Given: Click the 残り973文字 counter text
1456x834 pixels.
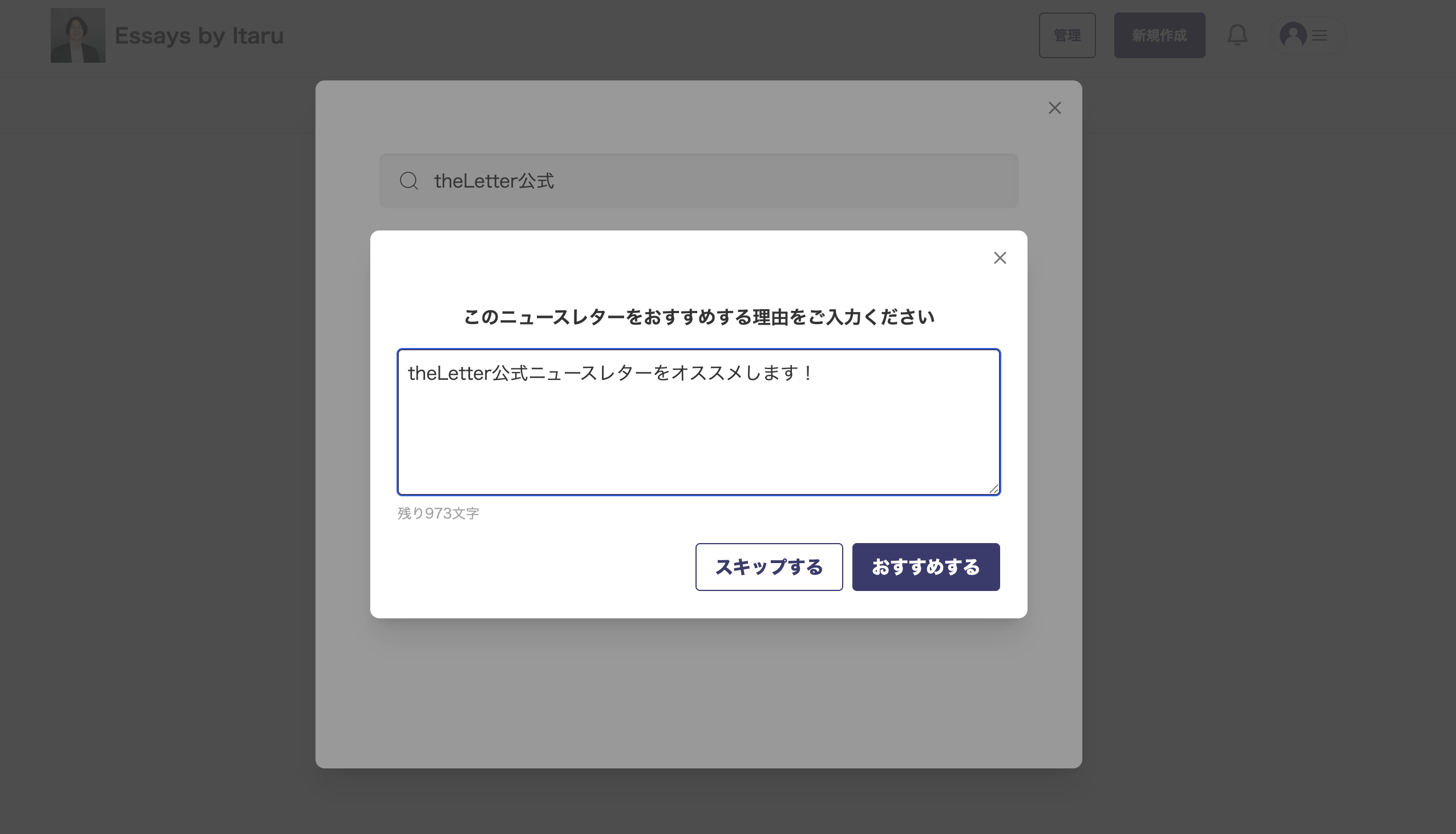Looking at the screenshot, I should click(438, 513).
